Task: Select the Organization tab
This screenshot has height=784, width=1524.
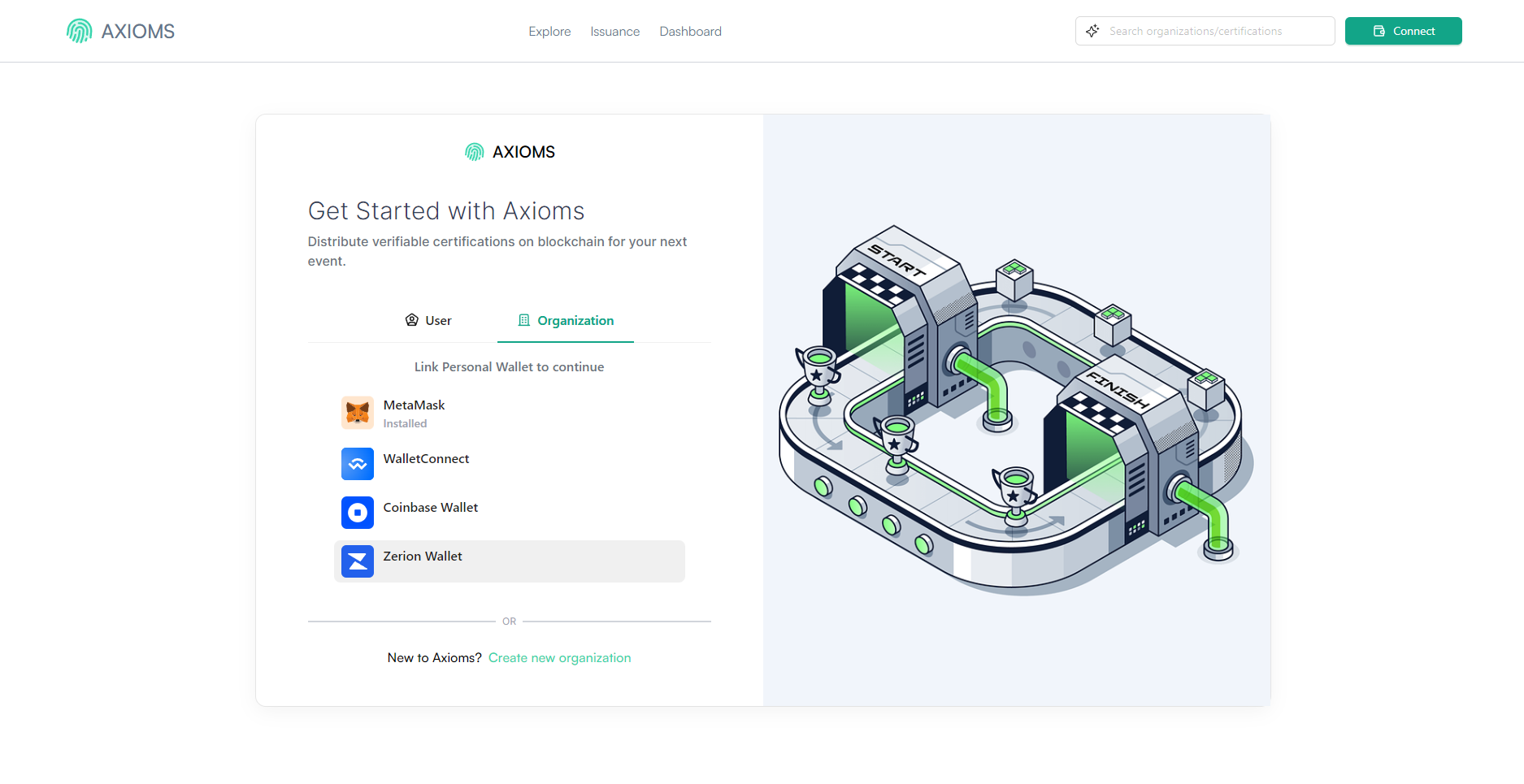Action: 566,321
